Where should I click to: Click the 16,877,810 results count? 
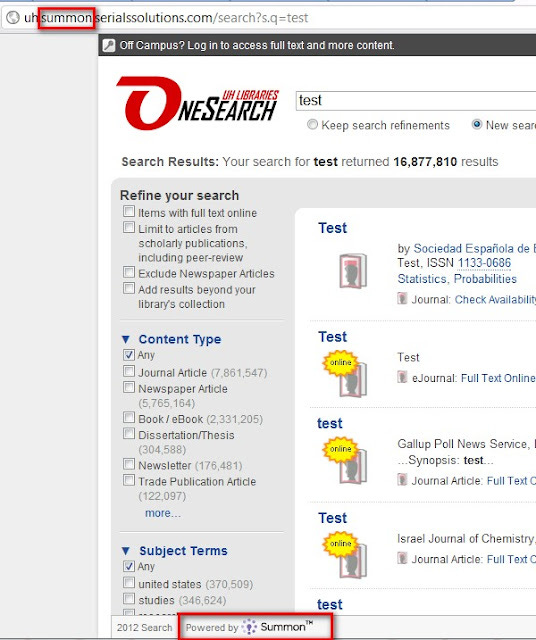(x=425, y=162)
